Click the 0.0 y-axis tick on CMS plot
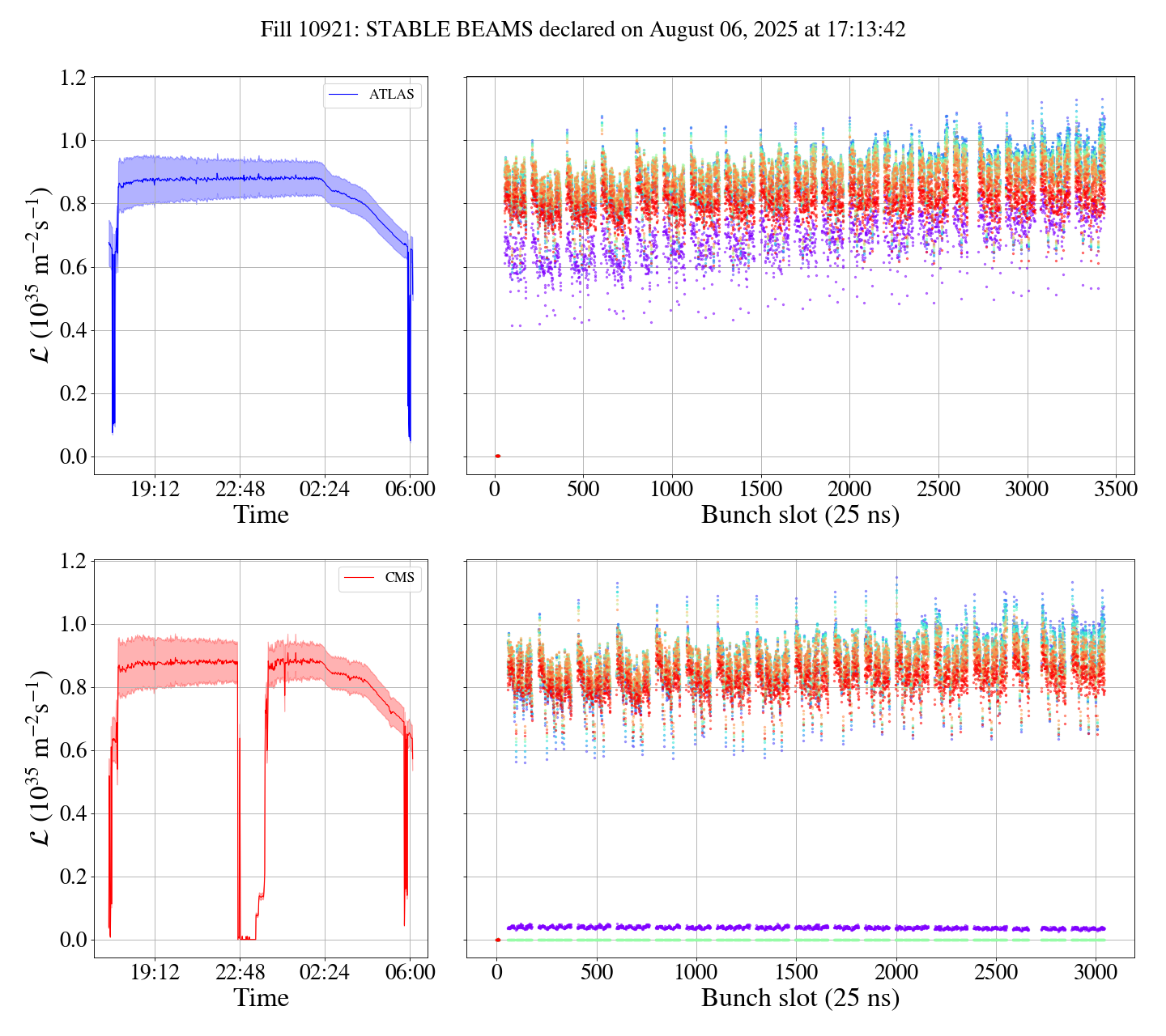This screenshot has width=1166, height=1036. point(73,940)
